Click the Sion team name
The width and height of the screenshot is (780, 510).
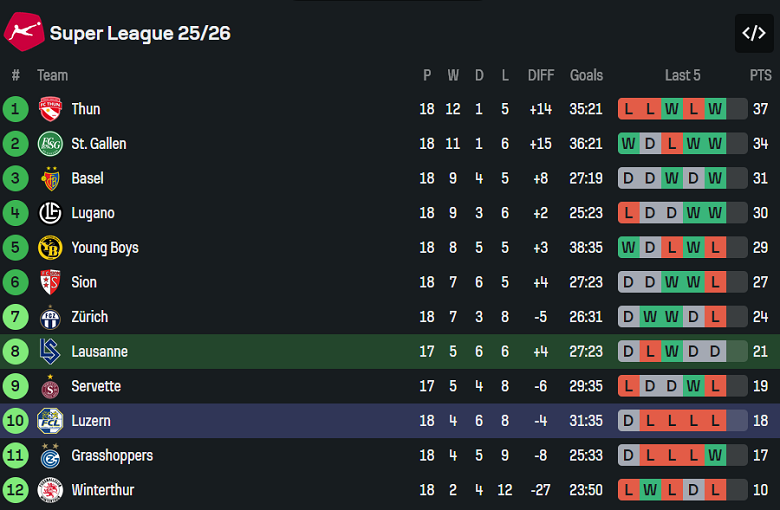pyautogui.click(x=84, y=282)
